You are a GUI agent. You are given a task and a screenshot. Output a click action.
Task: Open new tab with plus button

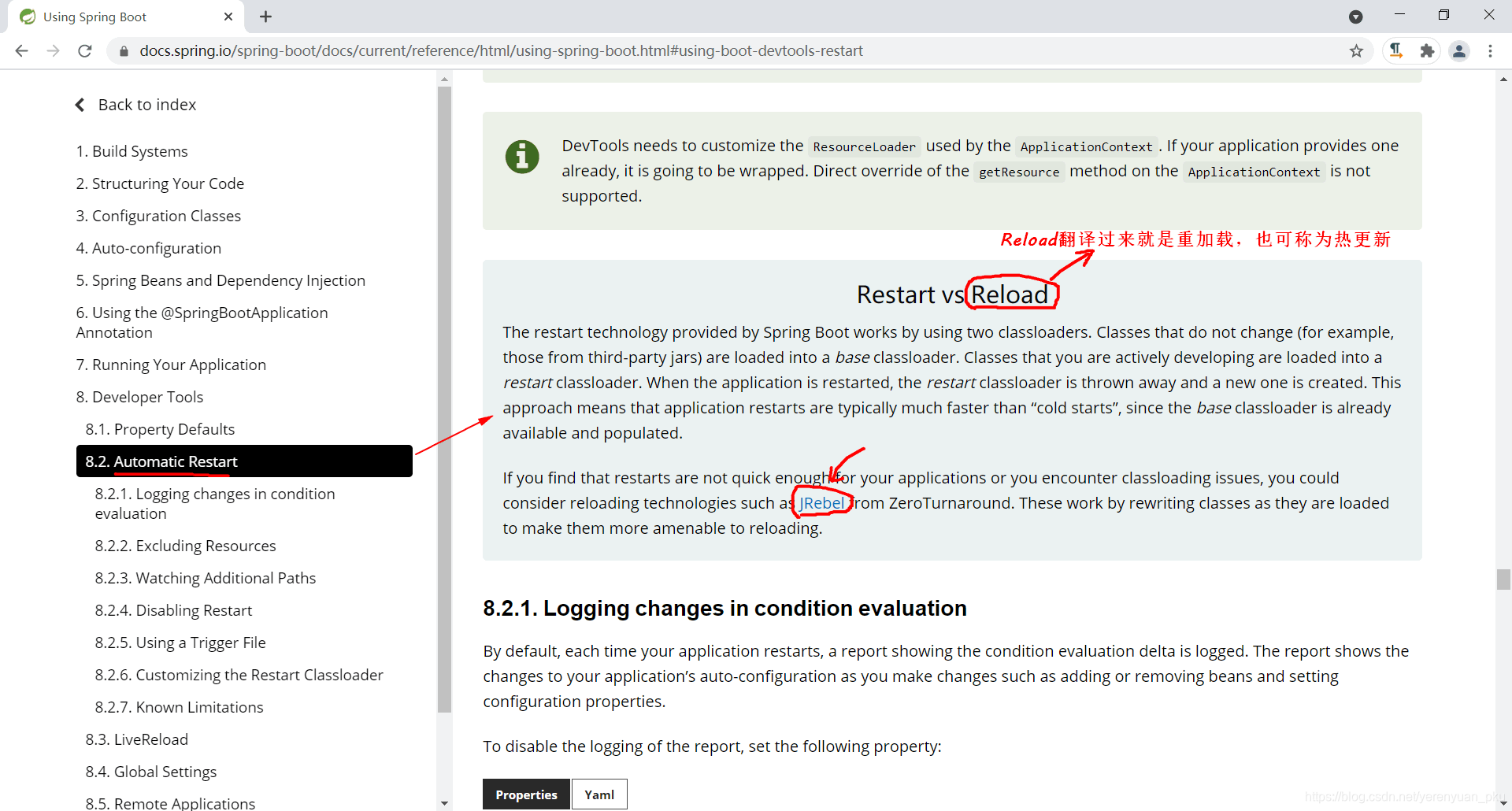pos(265,17)
